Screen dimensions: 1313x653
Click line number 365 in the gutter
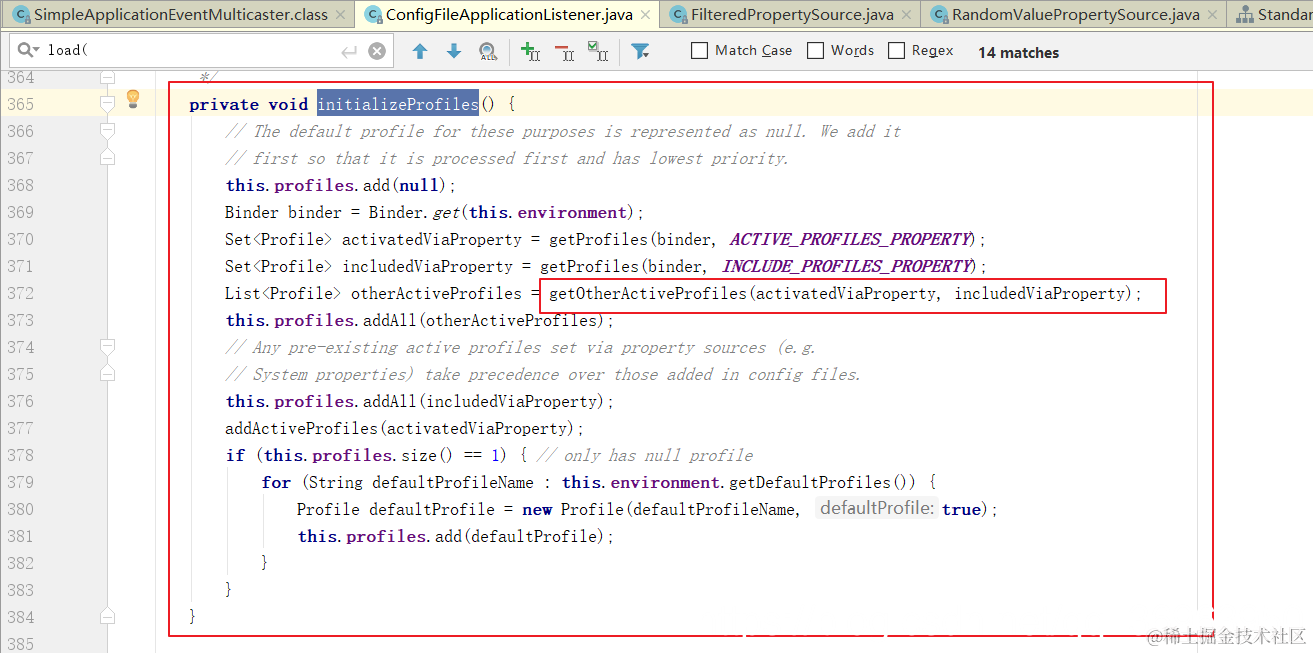coord(21,104)
